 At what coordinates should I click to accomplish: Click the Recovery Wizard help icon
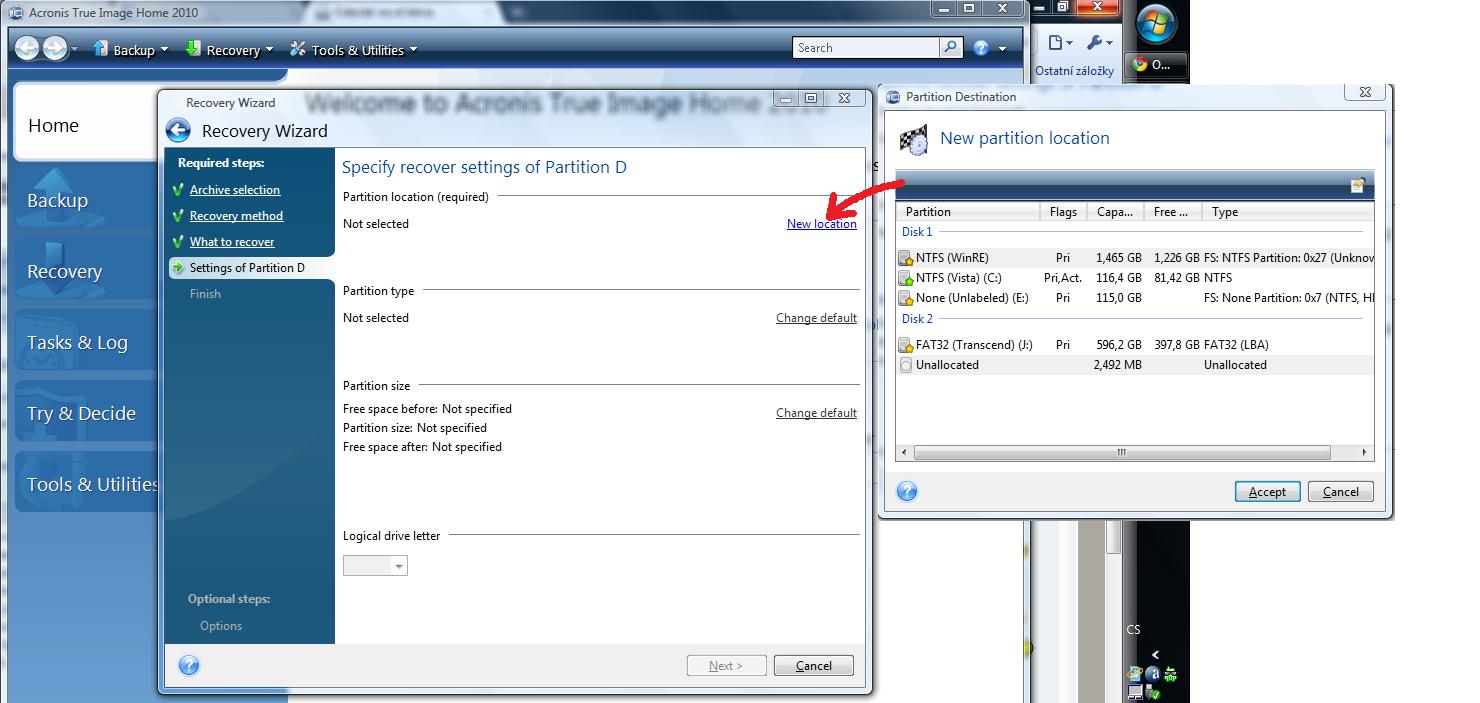click(189, 665)
